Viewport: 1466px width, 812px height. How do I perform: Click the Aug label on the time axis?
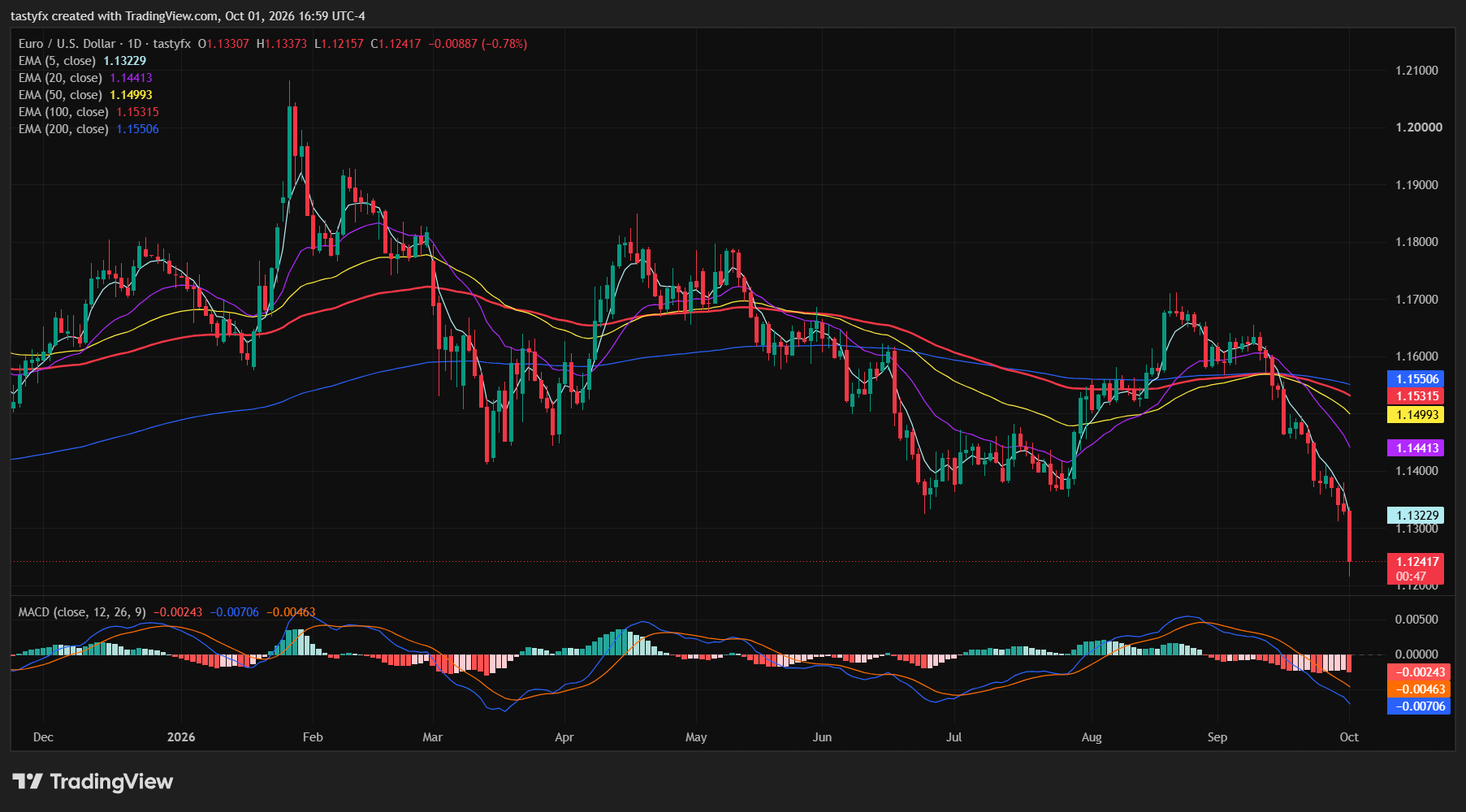tap(1092, 737)
